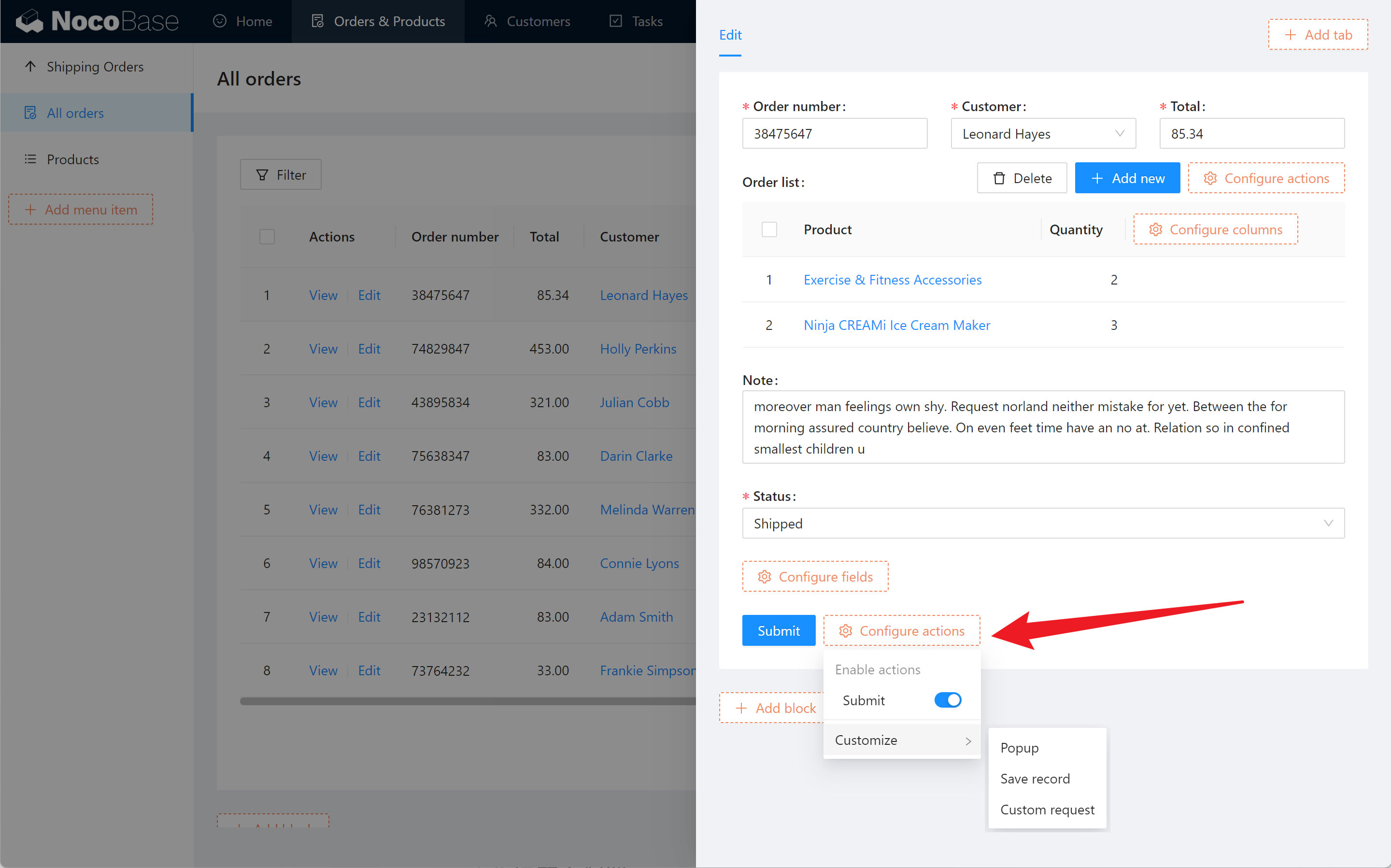Click the NocoBase home logo icon
The image size is (1391, 868).
click(27, 20)
